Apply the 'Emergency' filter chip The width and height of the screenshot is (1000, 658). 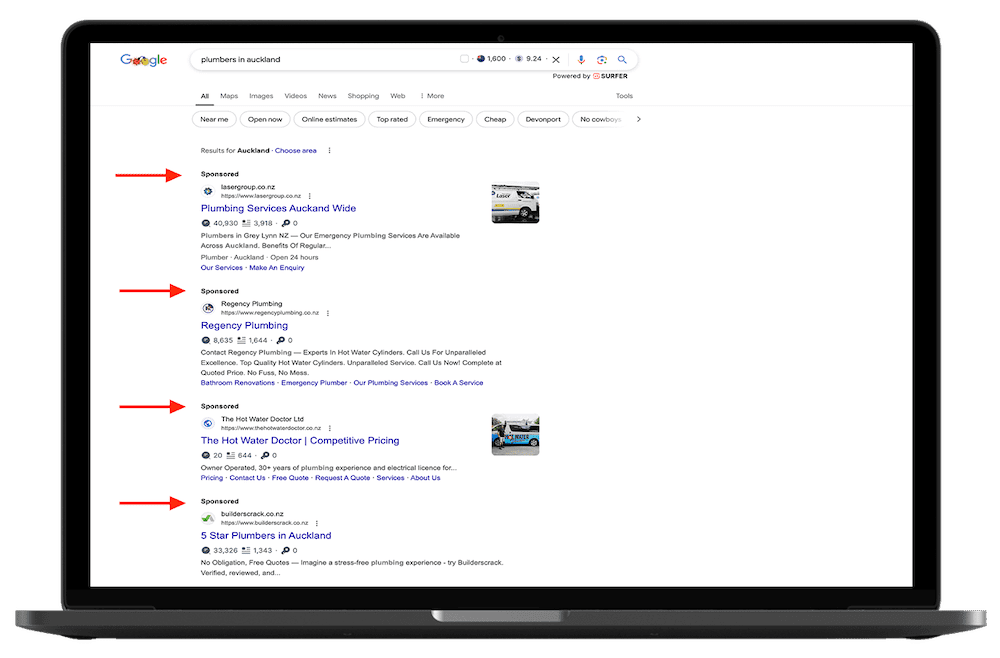click(446, 119)
